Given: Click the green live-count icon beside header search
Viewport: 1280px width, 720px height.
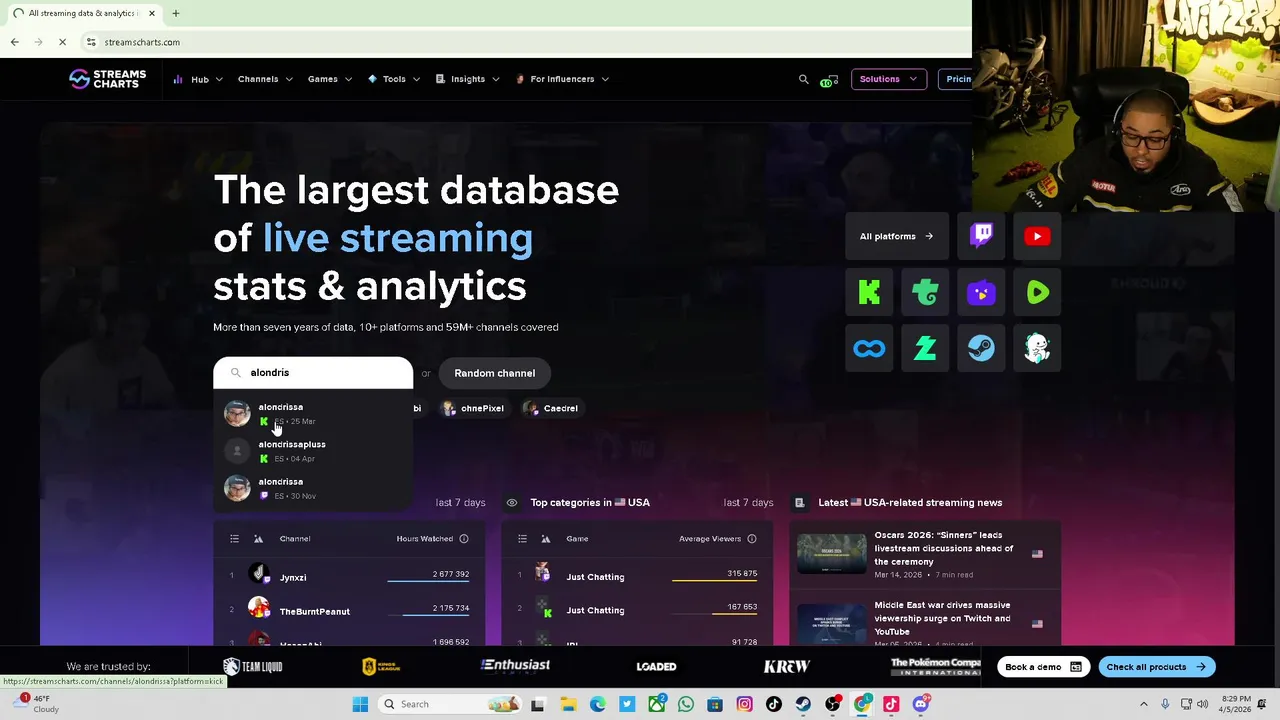Looking at the screenshot, I should pyautogui.click(x=829, y=80).
